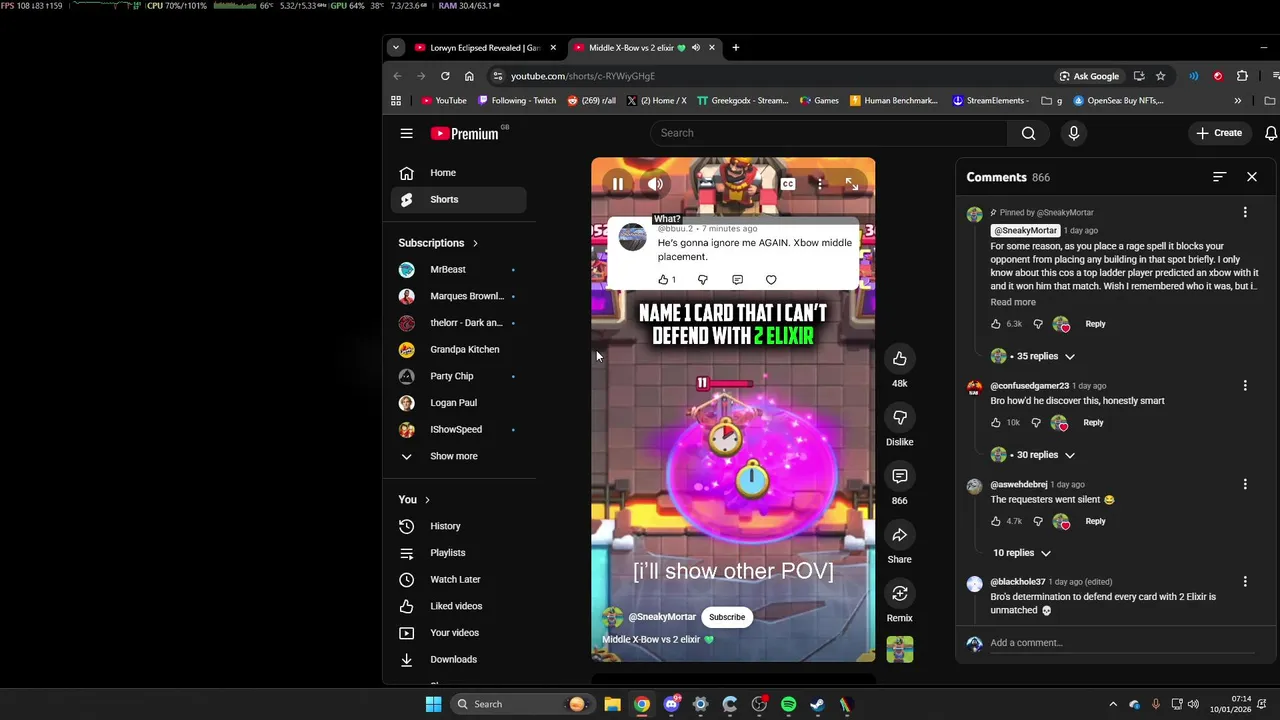Expand the Subscriptions section
The image size is (1280, 720).
click(438, 243)
